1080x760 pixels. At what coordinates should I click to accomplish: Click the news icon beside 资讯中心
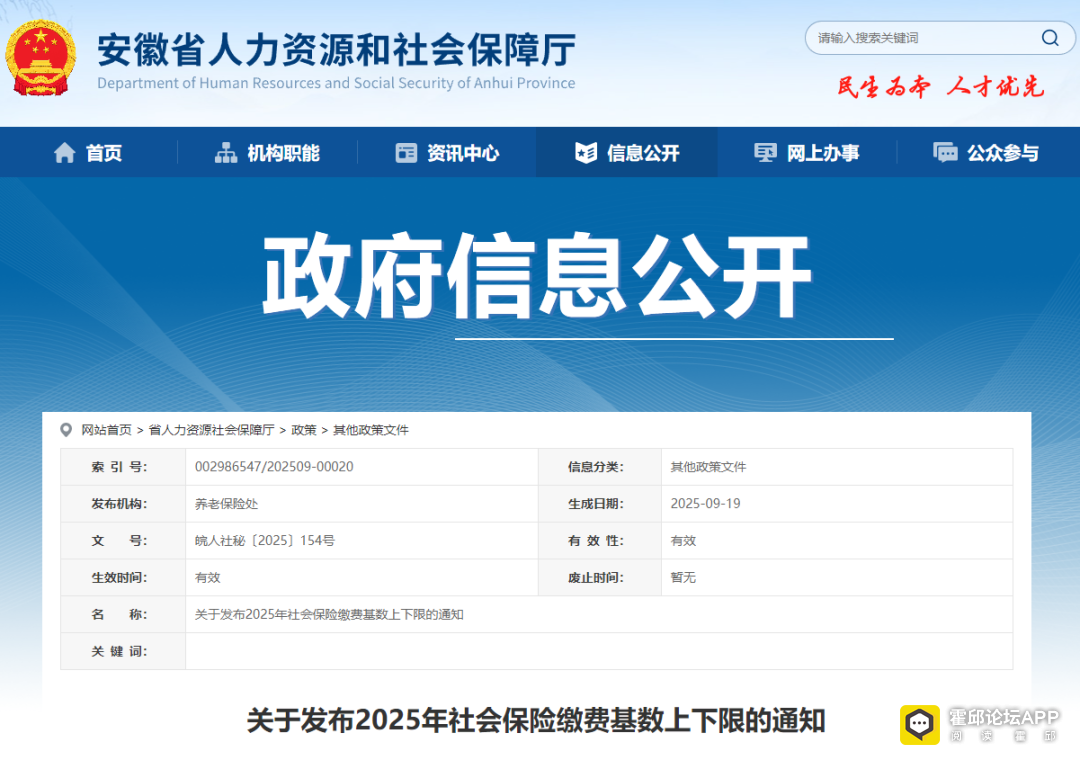(406, 152)
